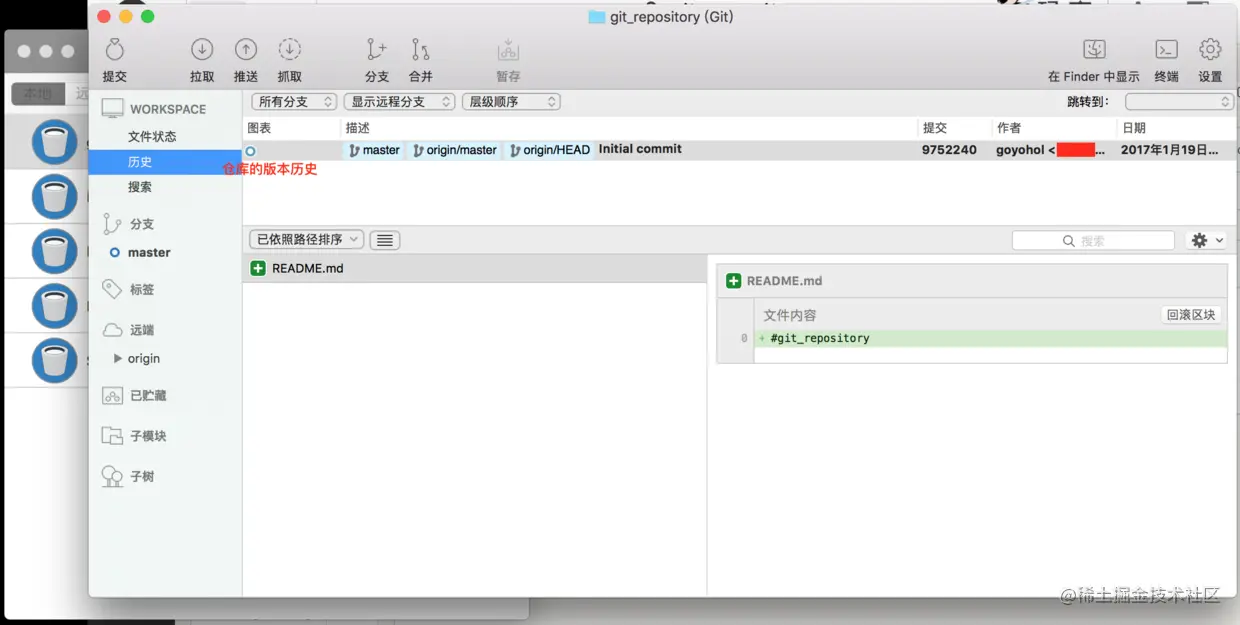Click the Stashes (已贮藏) sidebar icon

tap(112, 395)
